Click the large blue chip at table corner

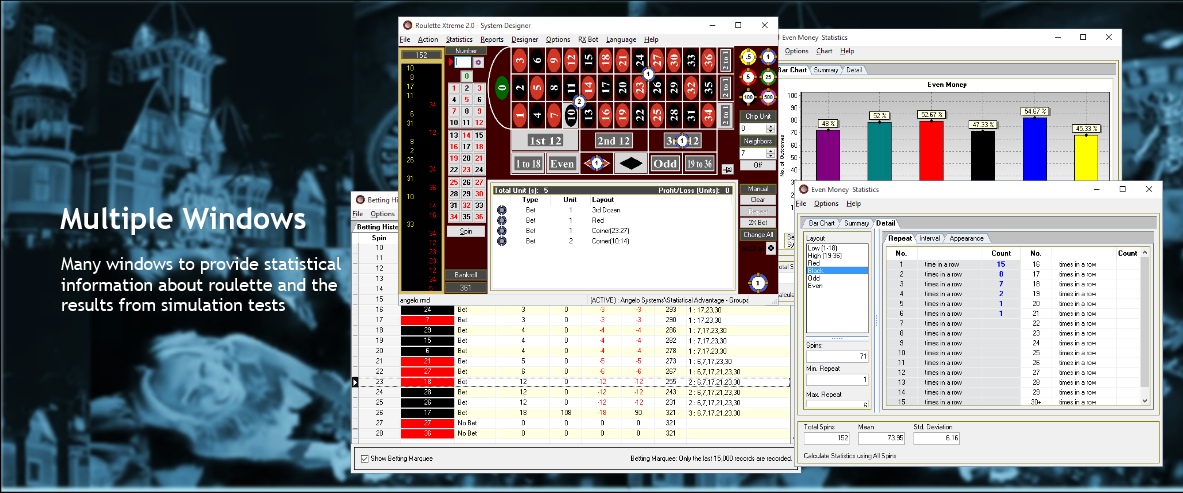(x=759, y=283)
